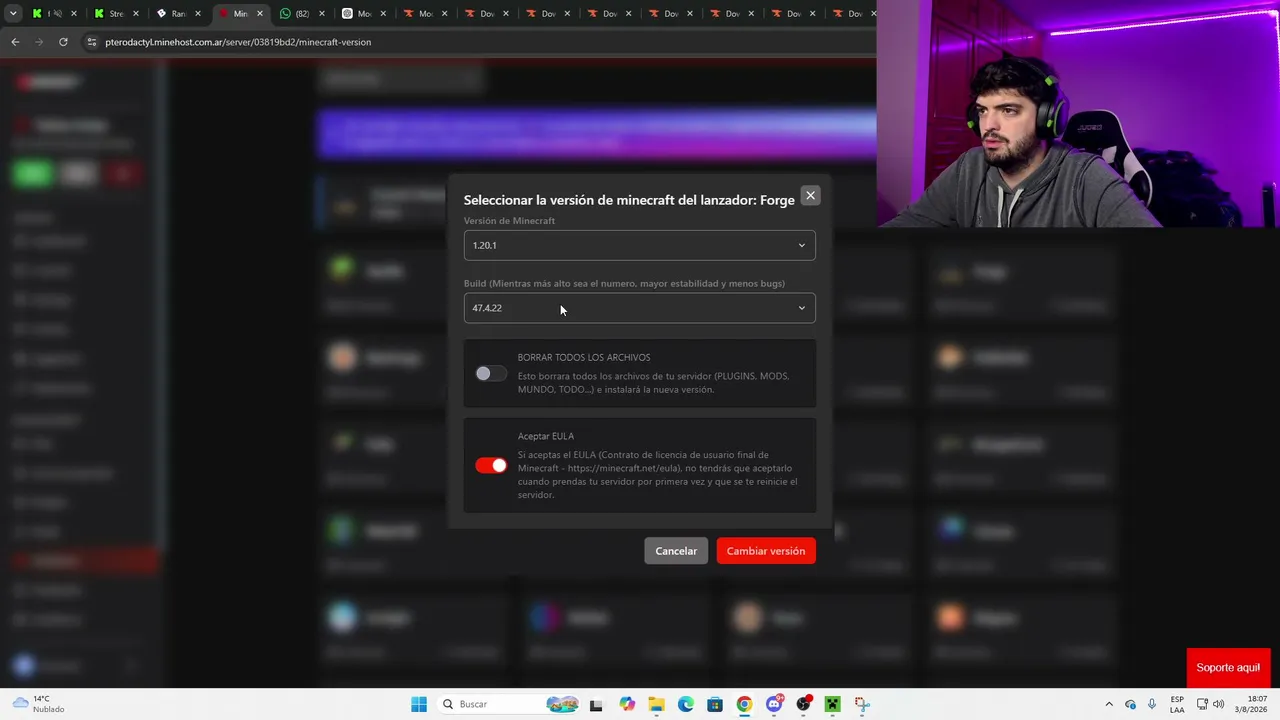The height and width of the screenshot is (720, 1280).
Task: Open the clock showing 18:07
Action: [x=1250, y=704]
